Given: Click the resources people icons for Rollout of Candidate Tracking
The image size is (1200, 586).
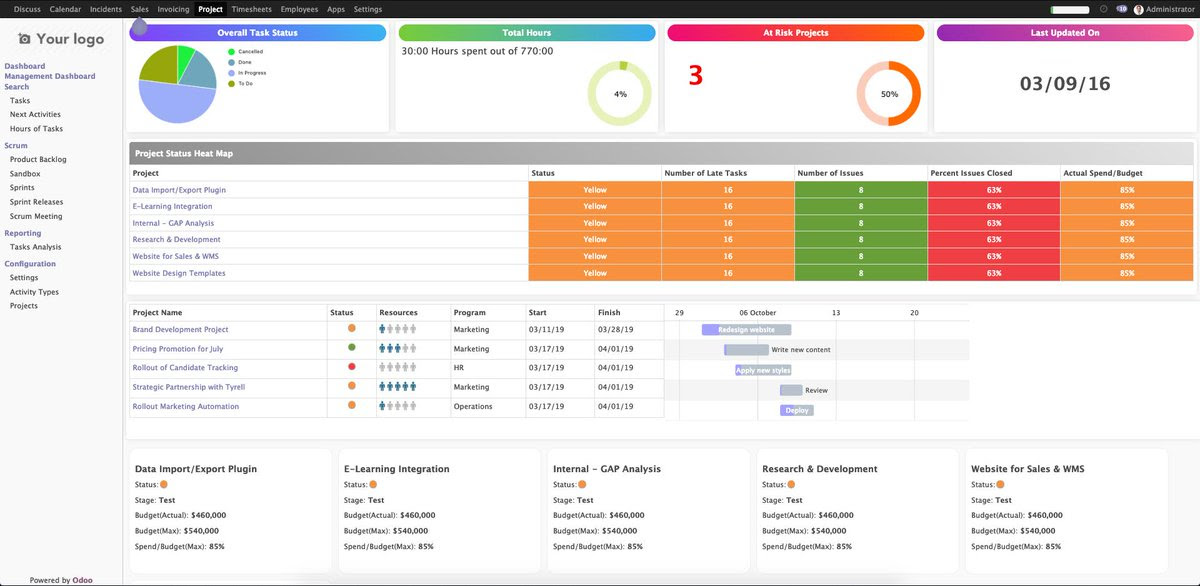Looking at the screenshot, I should (397, 367).
